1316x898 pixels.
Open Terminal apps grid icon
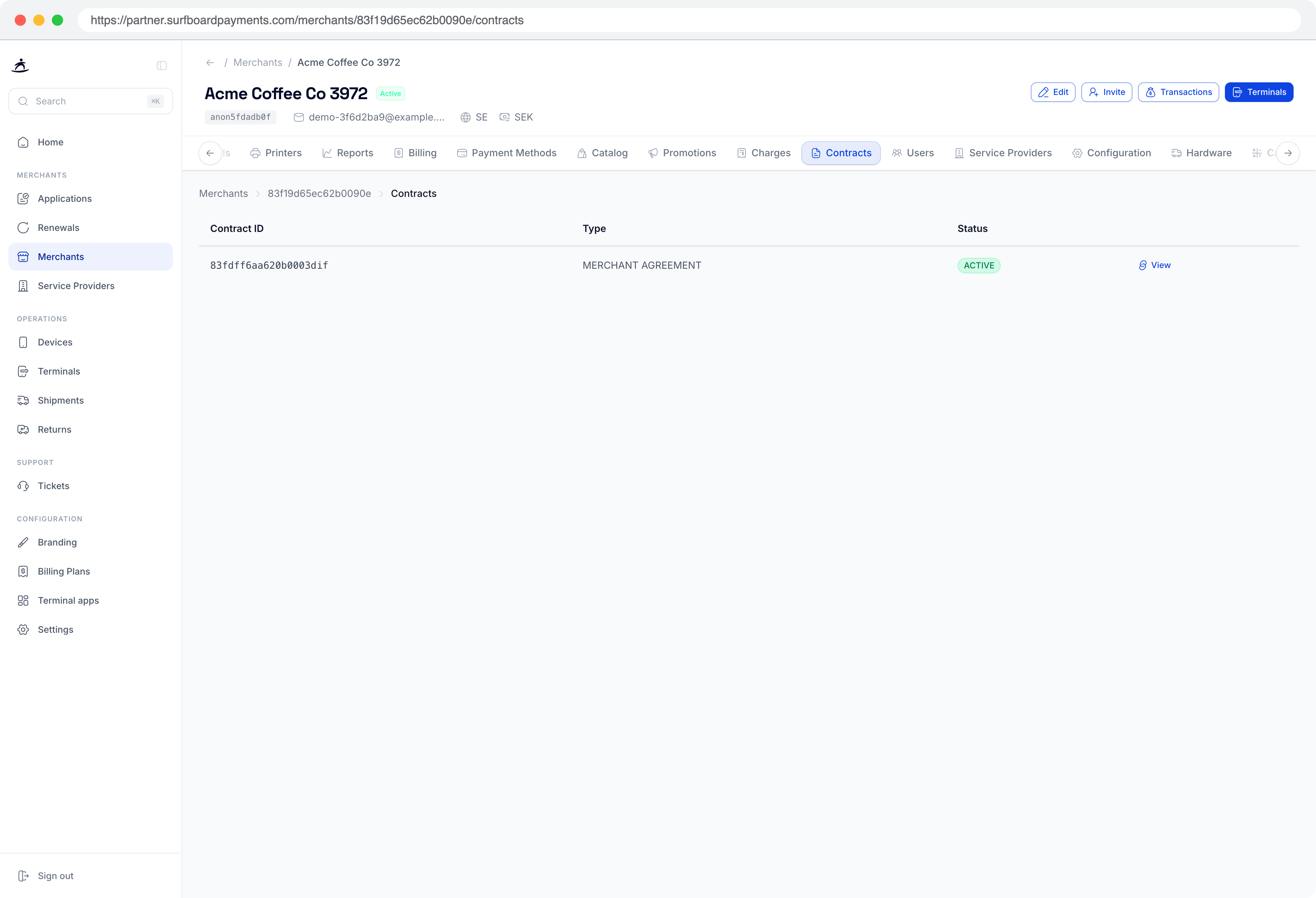click(23, 601)
